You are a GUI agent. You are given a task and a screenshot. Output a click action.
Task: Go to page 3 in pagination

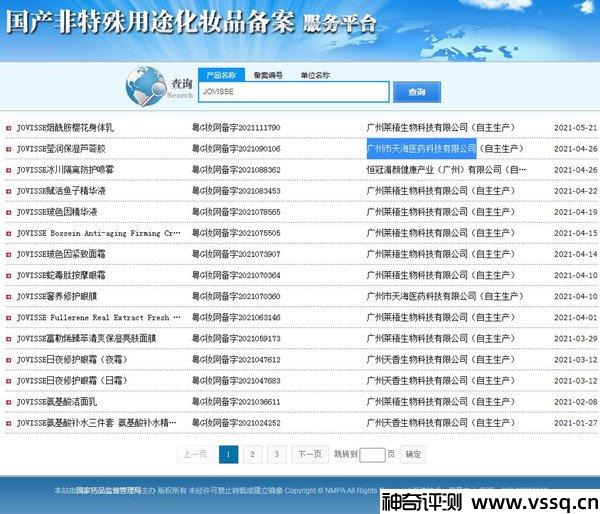(x=277, y=454)
